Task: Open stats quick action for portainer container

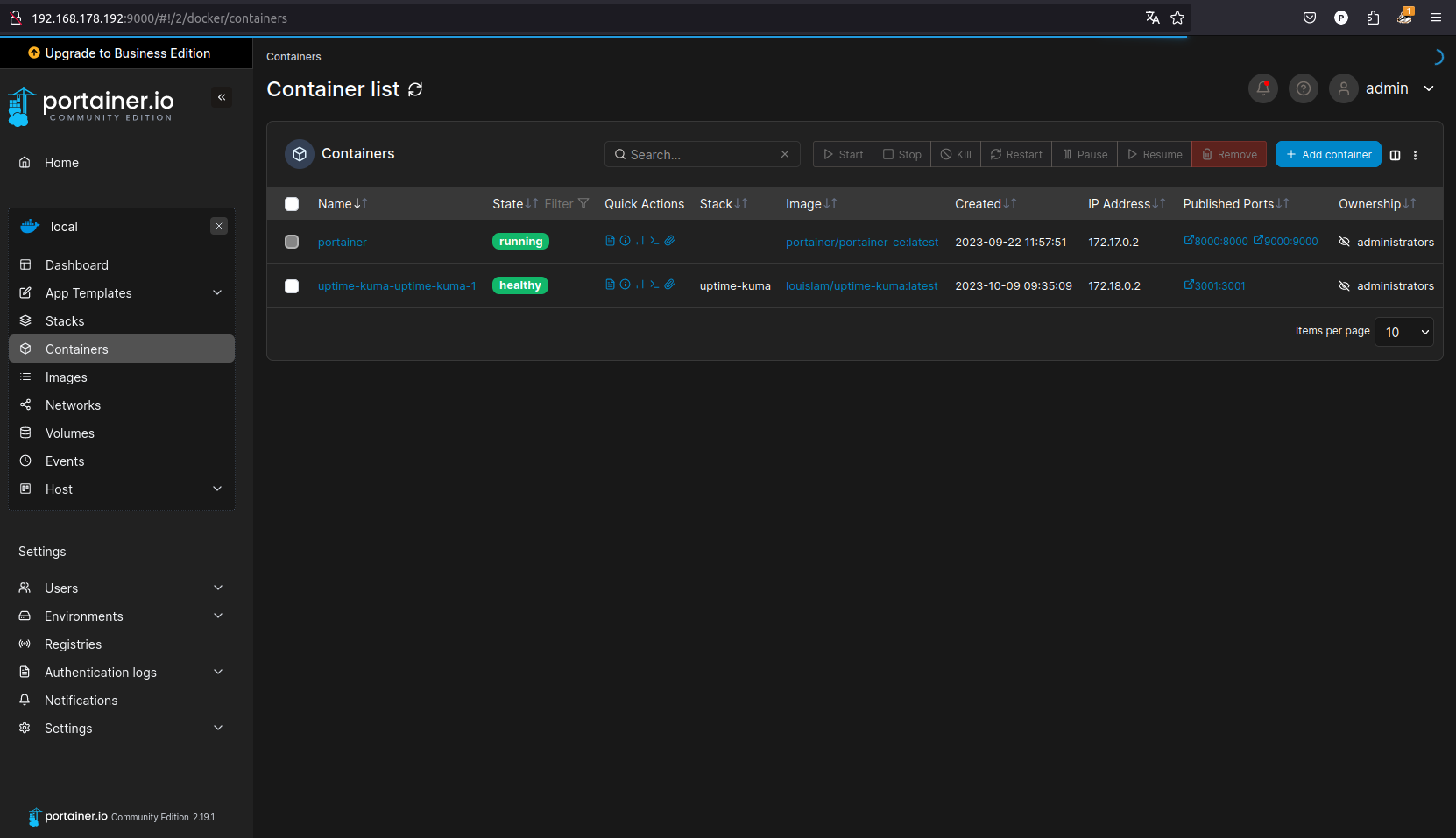Action: click(640, 241)
